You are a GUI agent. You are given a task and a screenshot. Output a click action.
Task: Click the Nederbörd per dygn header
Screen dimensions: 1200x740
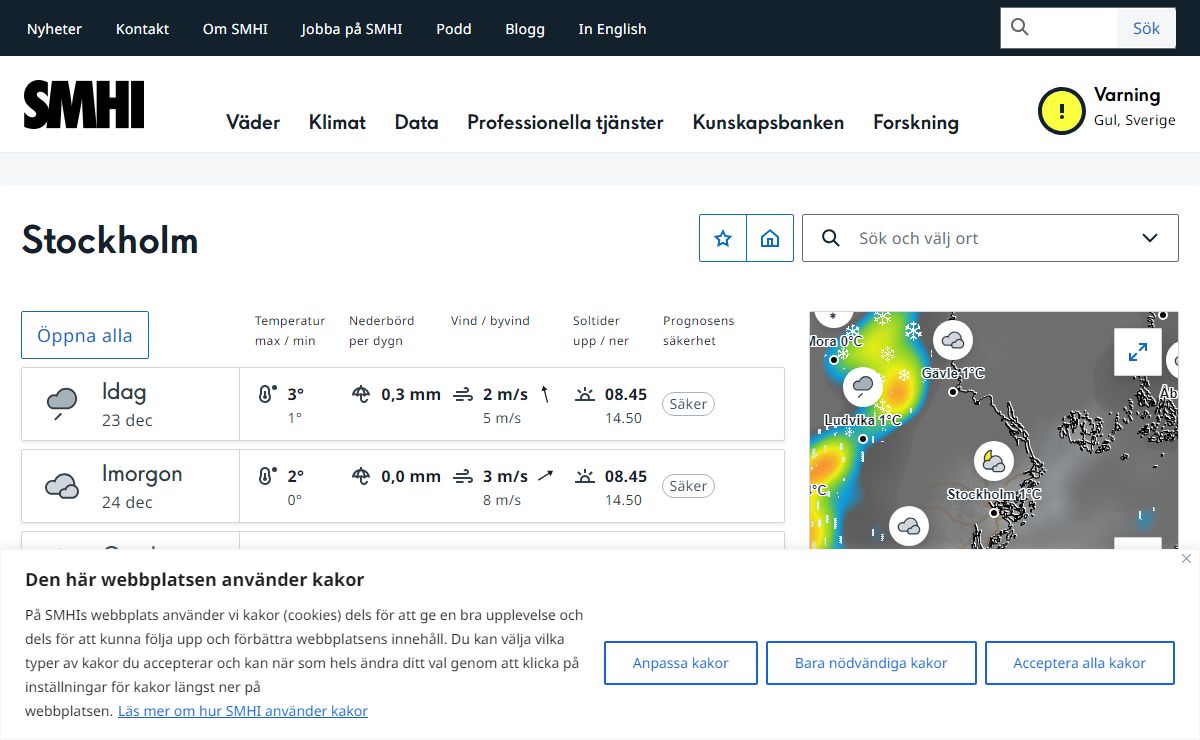tap(381, 331)
